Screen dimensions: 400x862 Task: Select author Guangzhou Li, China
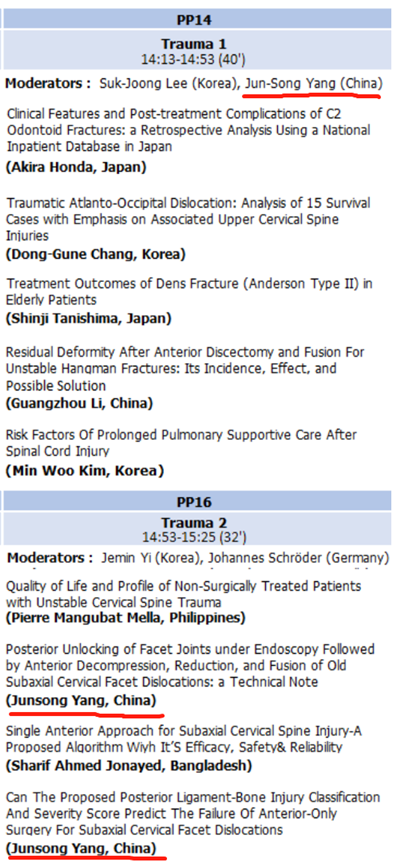tap(79, 404)
